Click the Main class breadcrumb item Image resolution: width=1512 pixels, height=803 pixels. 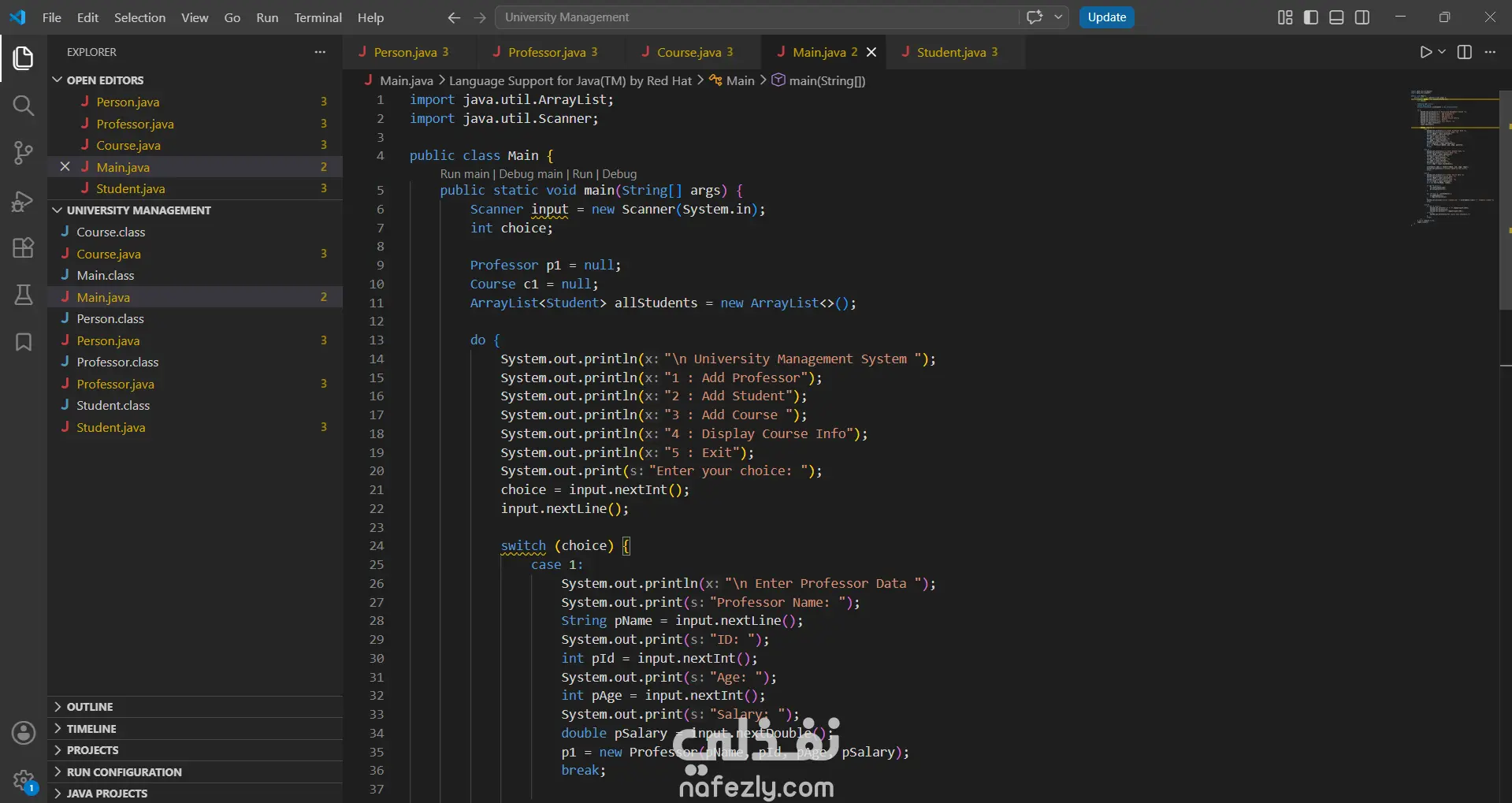740,80
